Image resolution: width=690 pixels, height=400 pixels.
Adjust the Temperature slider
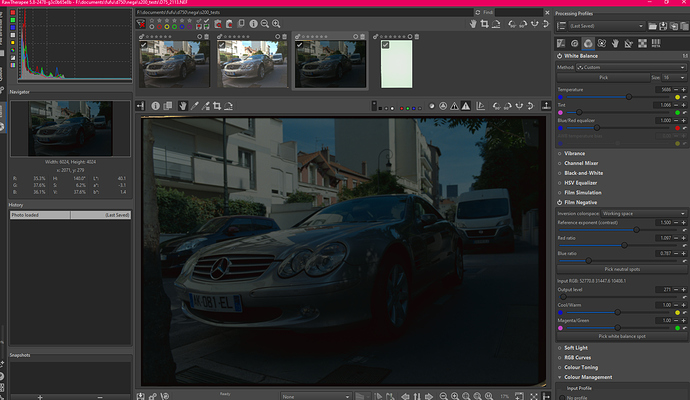coord(629,97)
